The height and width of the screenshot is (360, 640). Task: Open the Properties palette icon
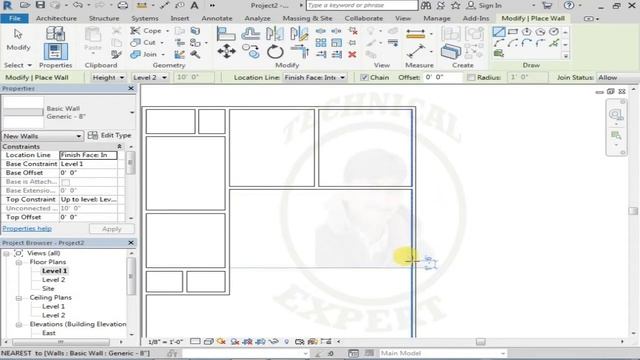click(56, 52)
